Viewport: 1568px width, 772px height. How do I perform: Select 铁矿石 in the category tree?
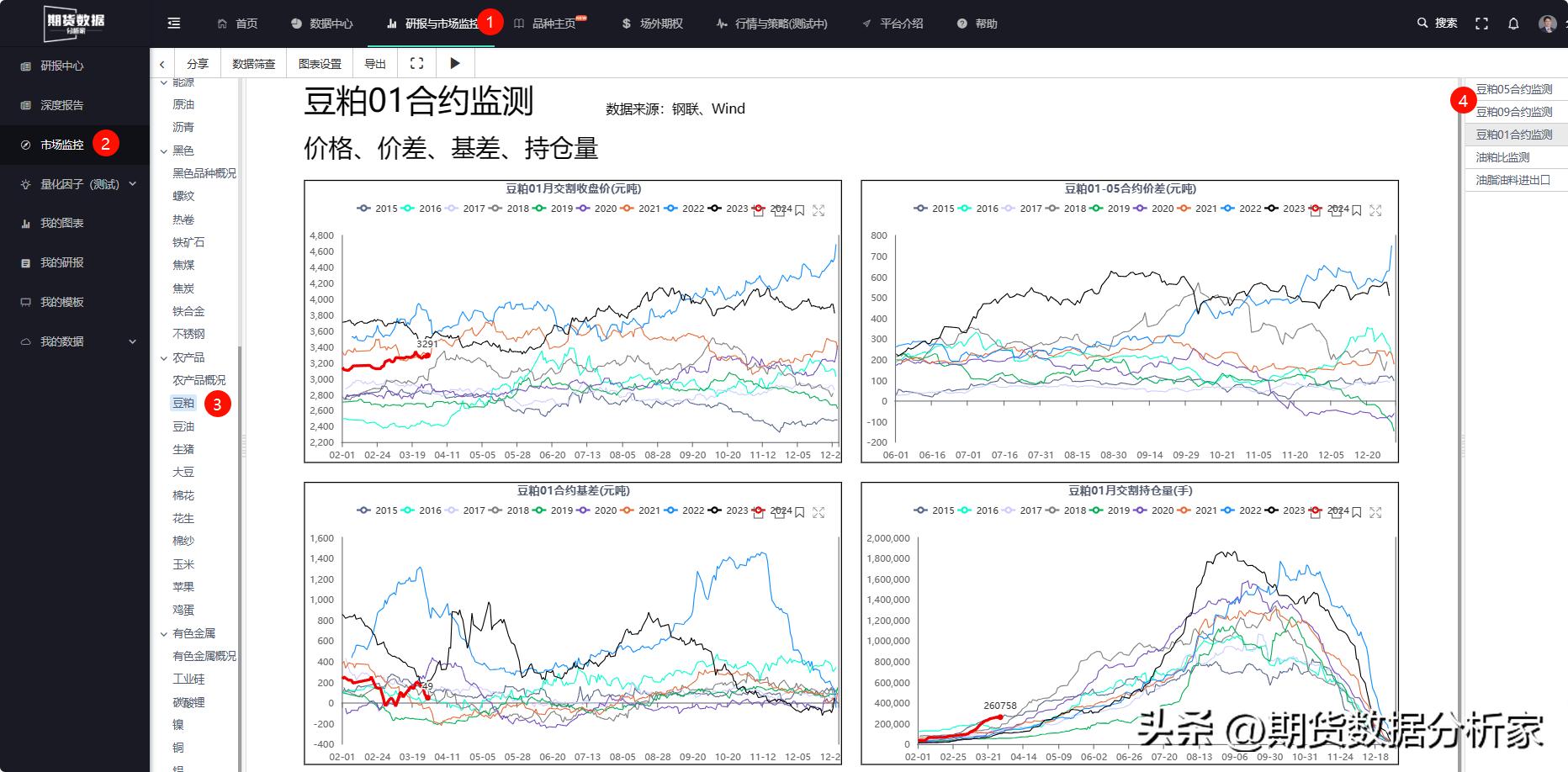point(188,242)
